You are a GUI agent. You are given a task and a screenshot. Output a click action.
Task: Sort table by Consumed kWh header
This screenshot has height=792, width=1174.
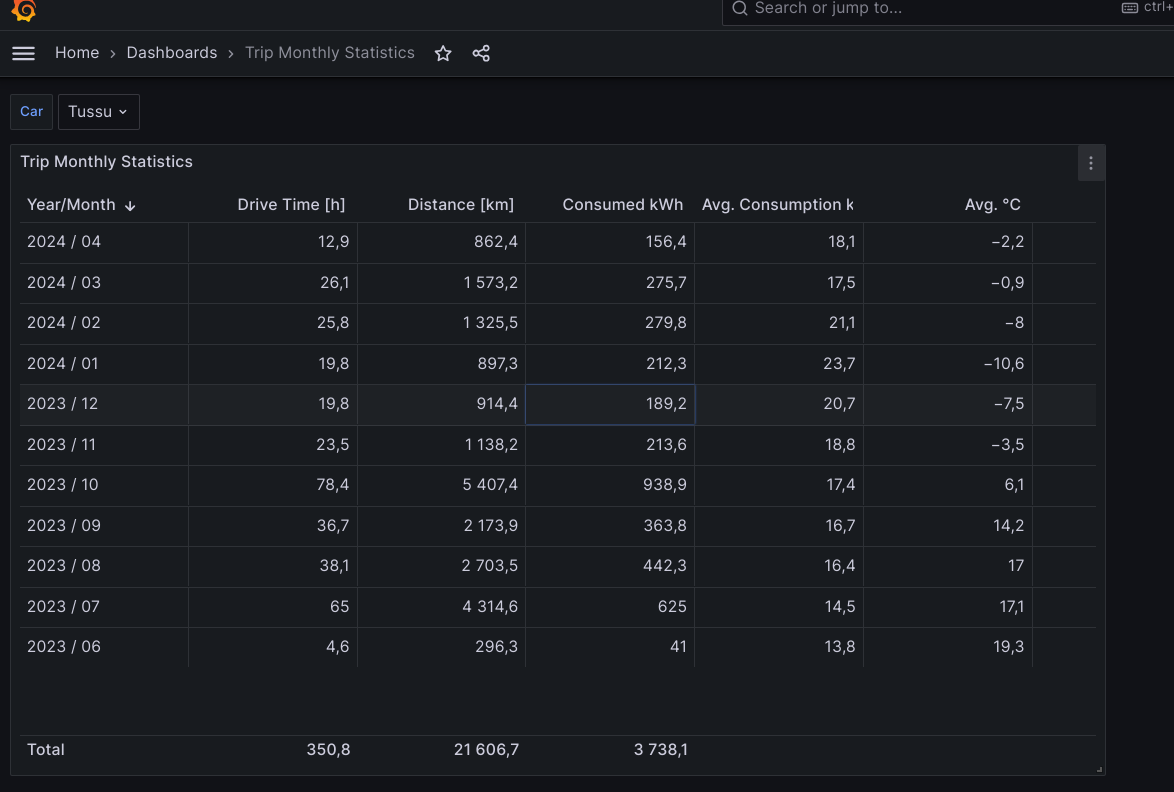click(x=622, y=204)
